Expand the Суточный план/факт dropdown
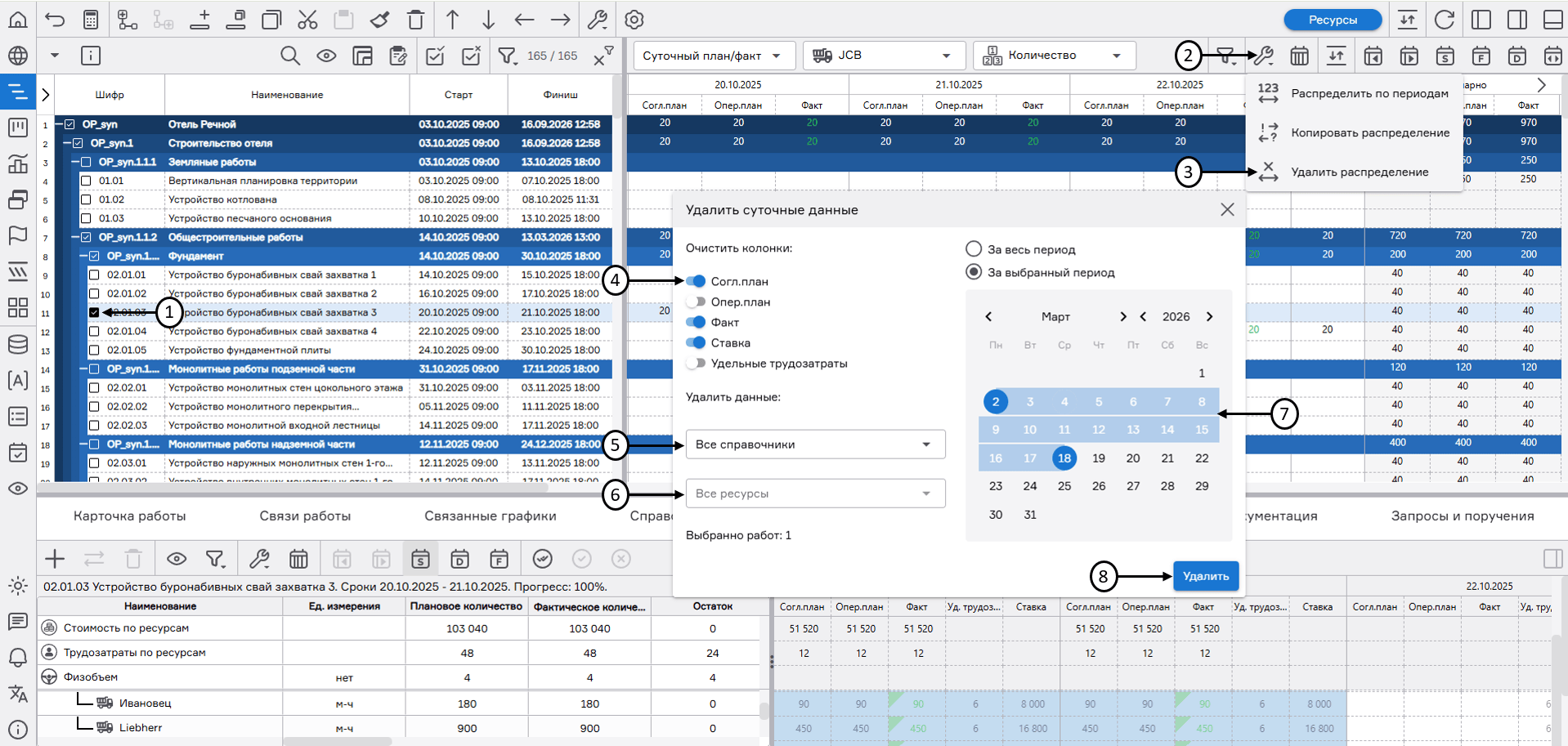 (713, 56)
